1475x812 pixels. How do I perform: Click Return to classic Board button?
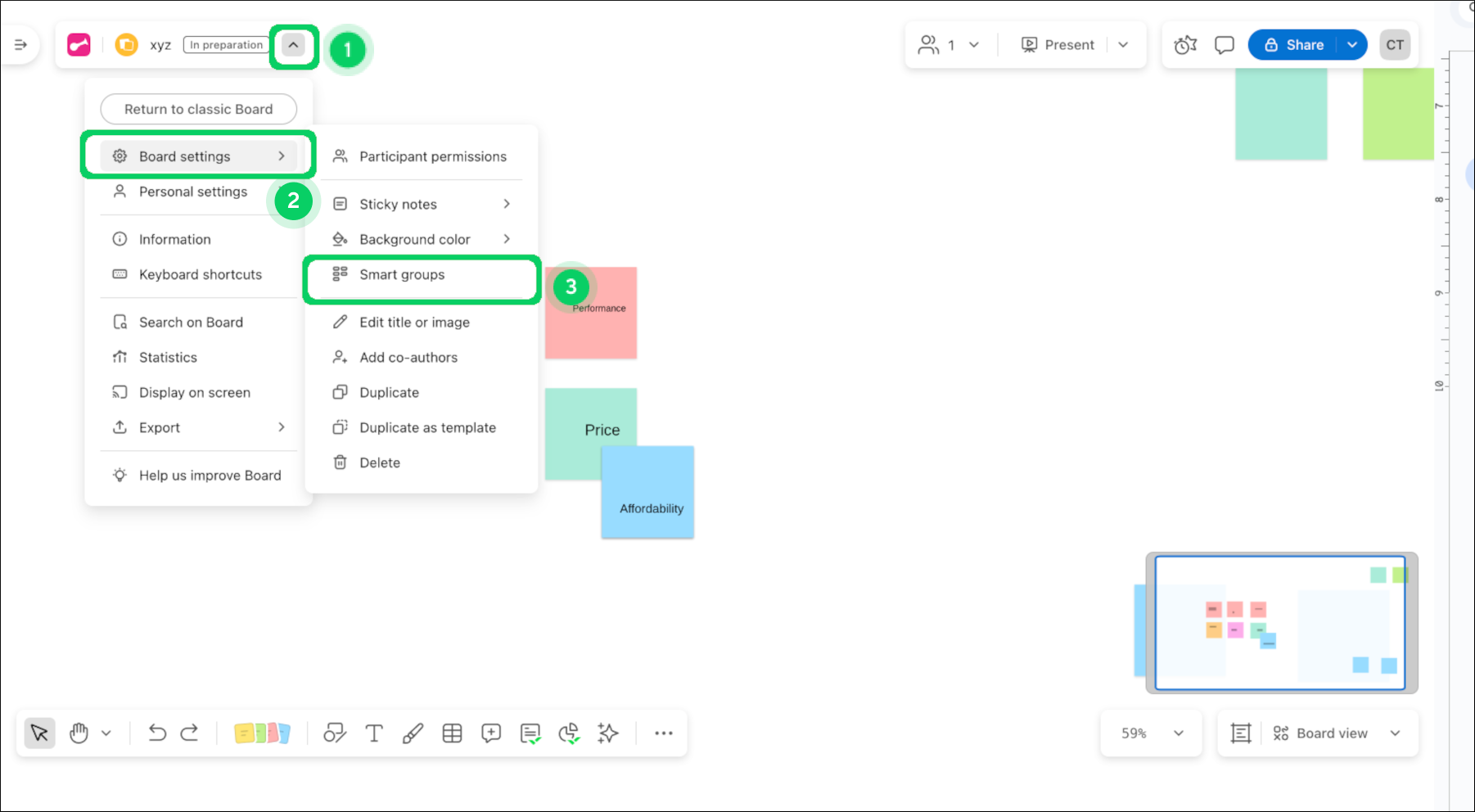[x=198, y=109]
